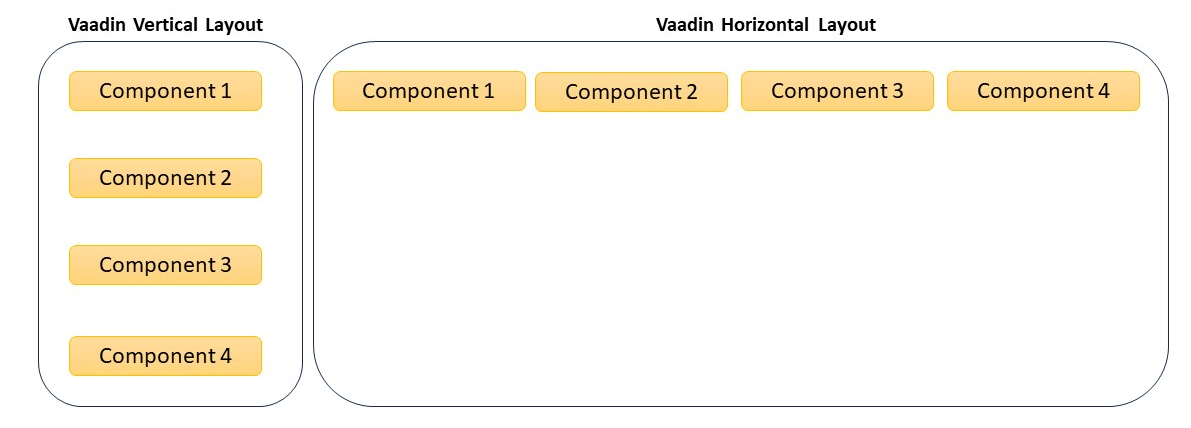Viewport: 1191px width, 428px height.
Task: Click the empty area inside the Horizontal Layout container
Action: (x=741, y=258)
